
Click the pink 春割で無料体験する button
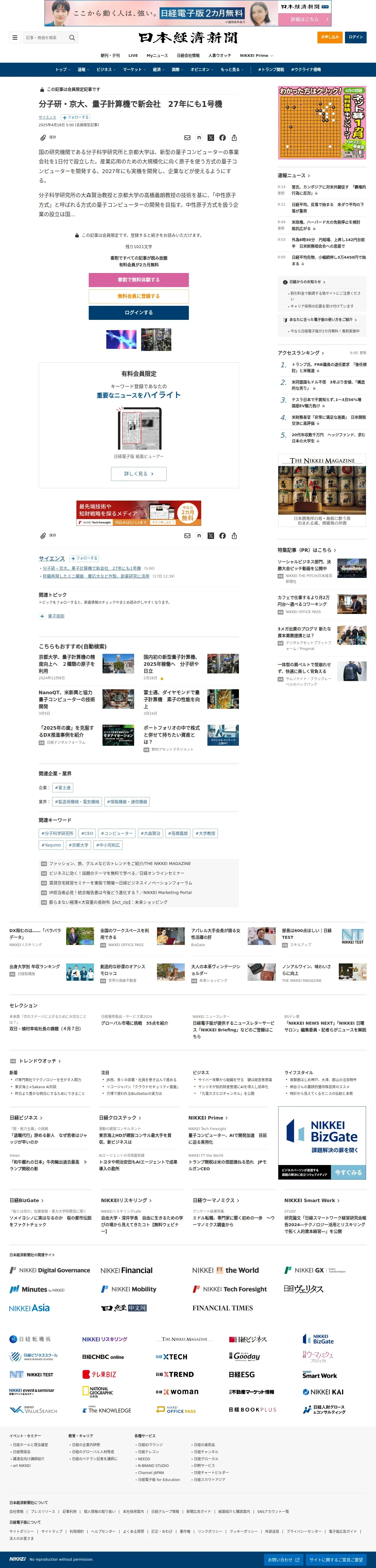(x=139, y=280)
